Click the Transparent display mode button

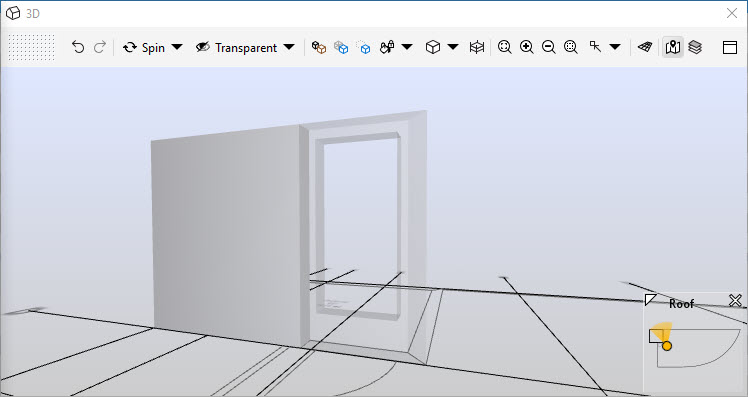tap(237, 47)
